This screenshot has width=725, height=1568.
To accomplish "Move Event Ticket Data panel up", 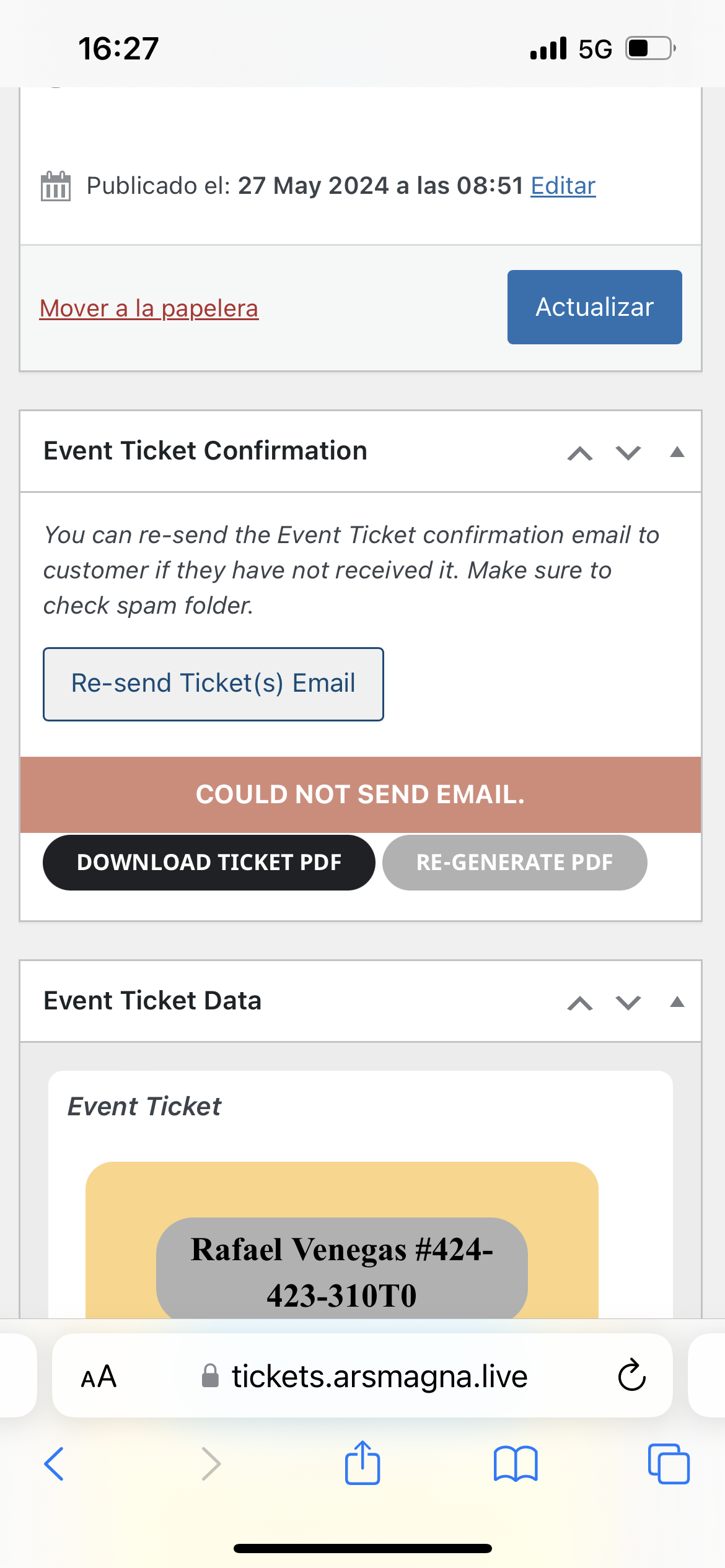I will coord(580,1003).
